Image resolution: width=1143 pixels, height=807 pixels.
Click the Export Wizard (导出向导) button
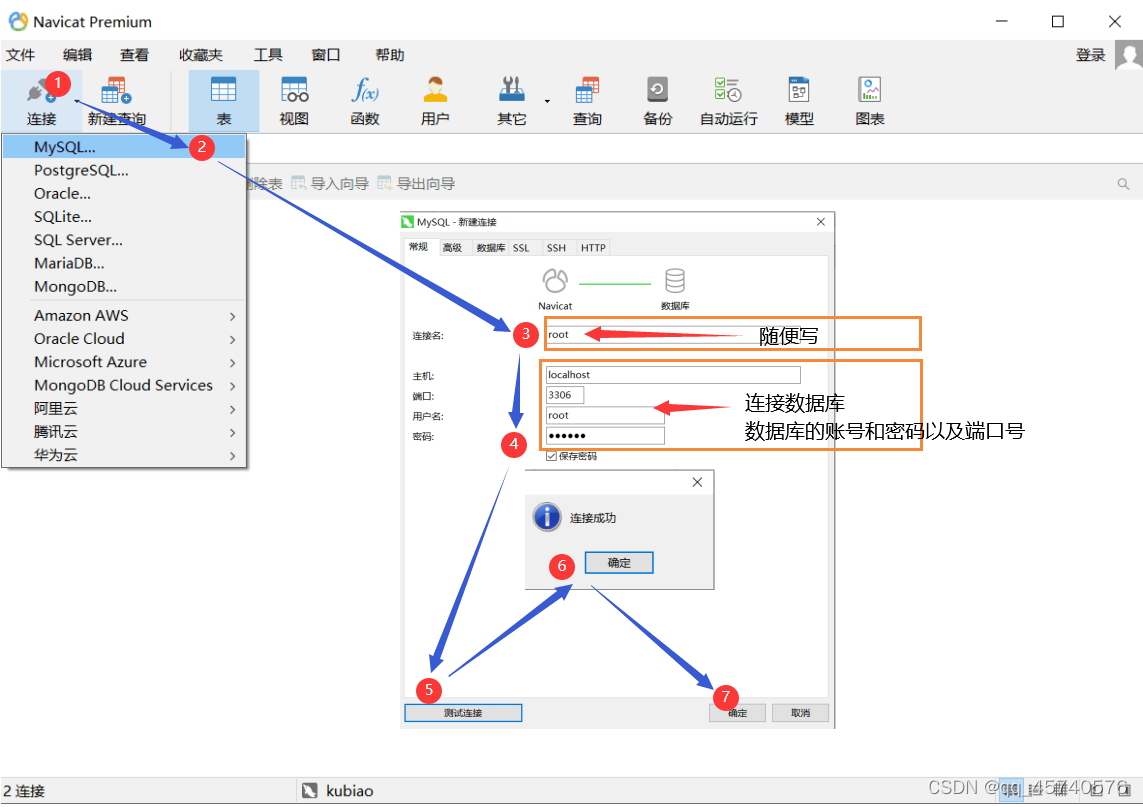(x=416, y=184)
